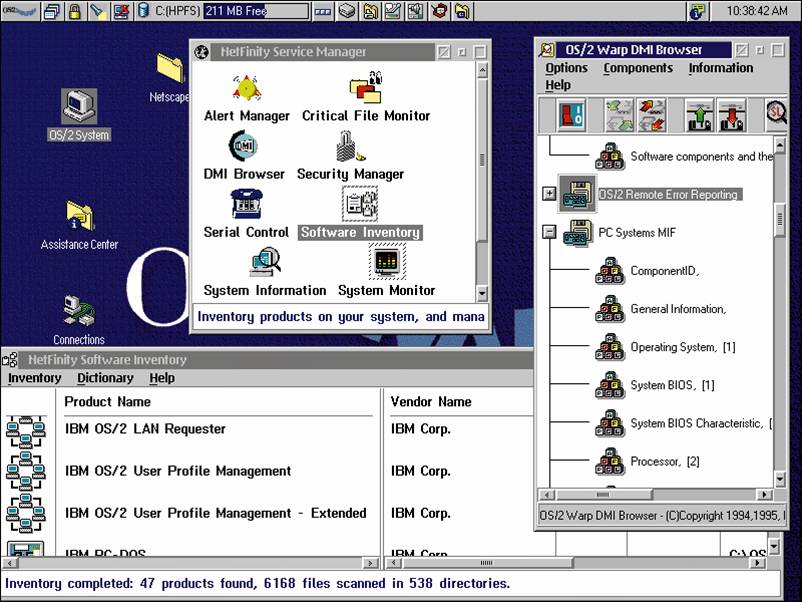Open the Help menu in DMI Browser
Image resolution: width=802 pixels, height=602 pixels.
(558, 85)
